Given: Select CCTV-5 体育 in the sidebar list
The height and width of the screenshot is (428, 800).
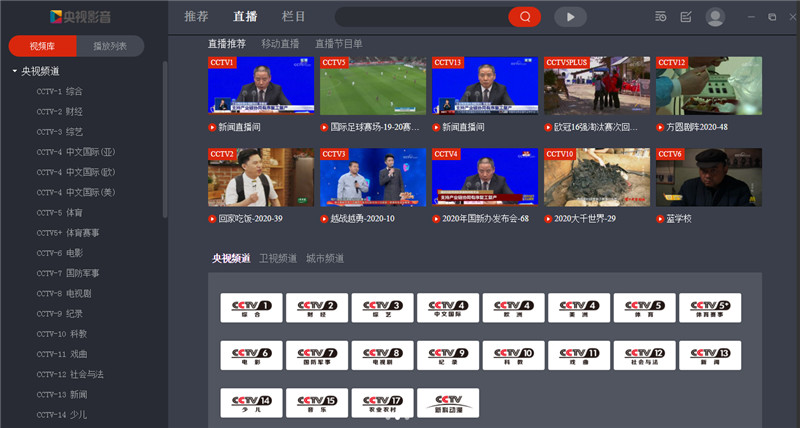Looking at the screenshot, I should pos(59,213).
